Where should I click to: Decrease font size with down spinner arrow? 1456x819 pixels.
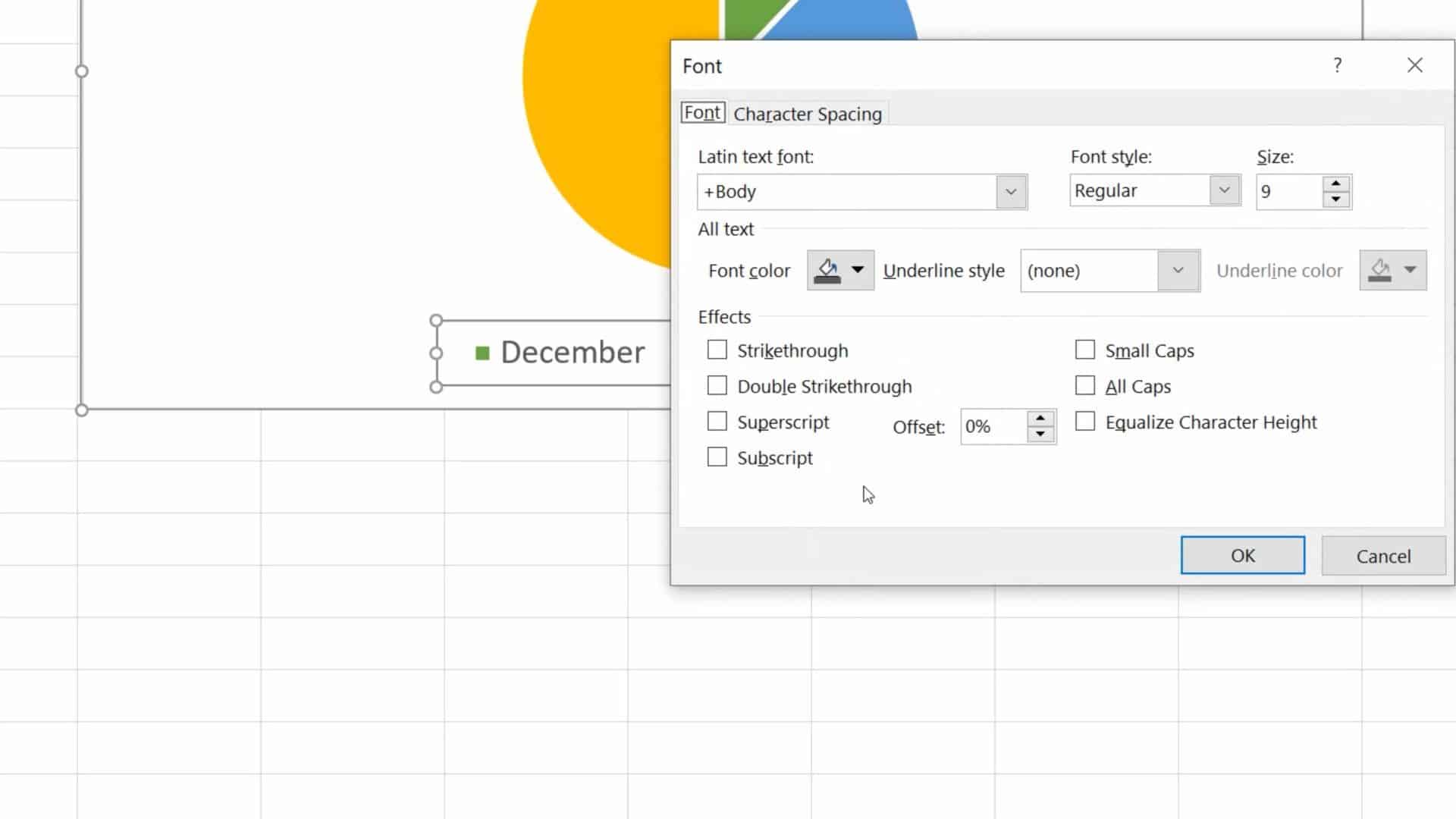click(1335, 200)
